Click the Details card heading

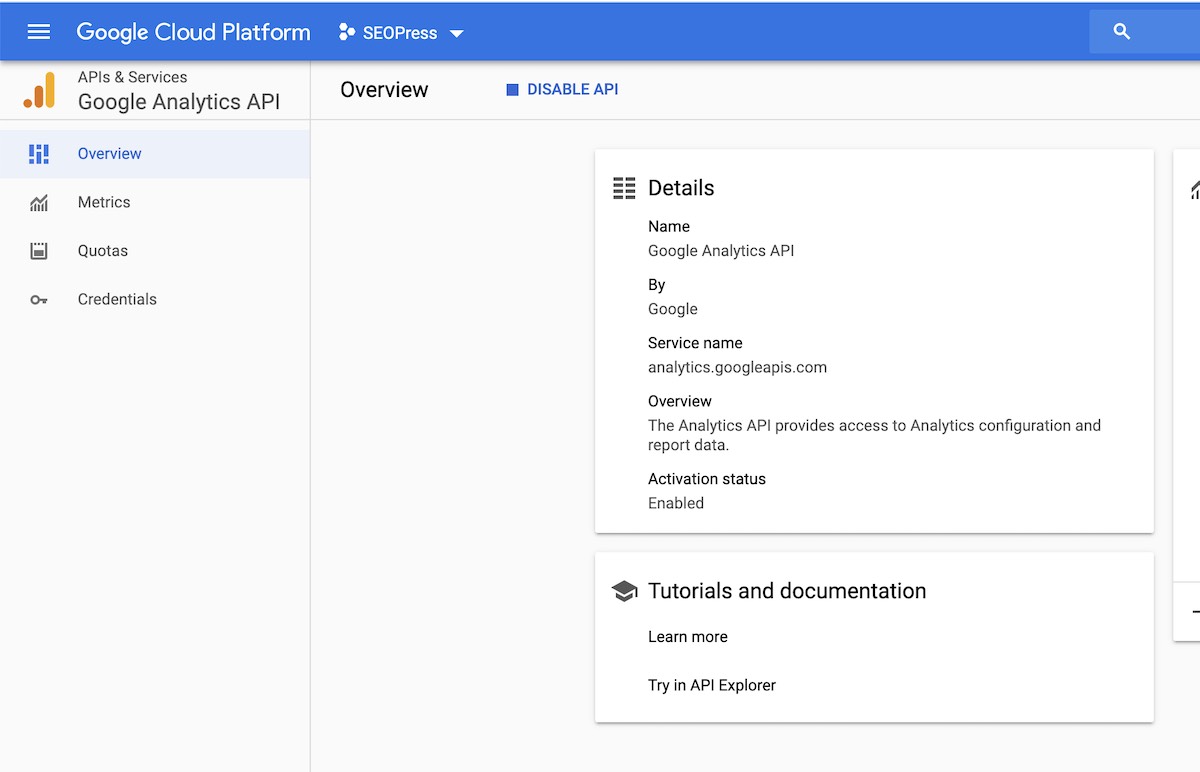pos(681,188)
